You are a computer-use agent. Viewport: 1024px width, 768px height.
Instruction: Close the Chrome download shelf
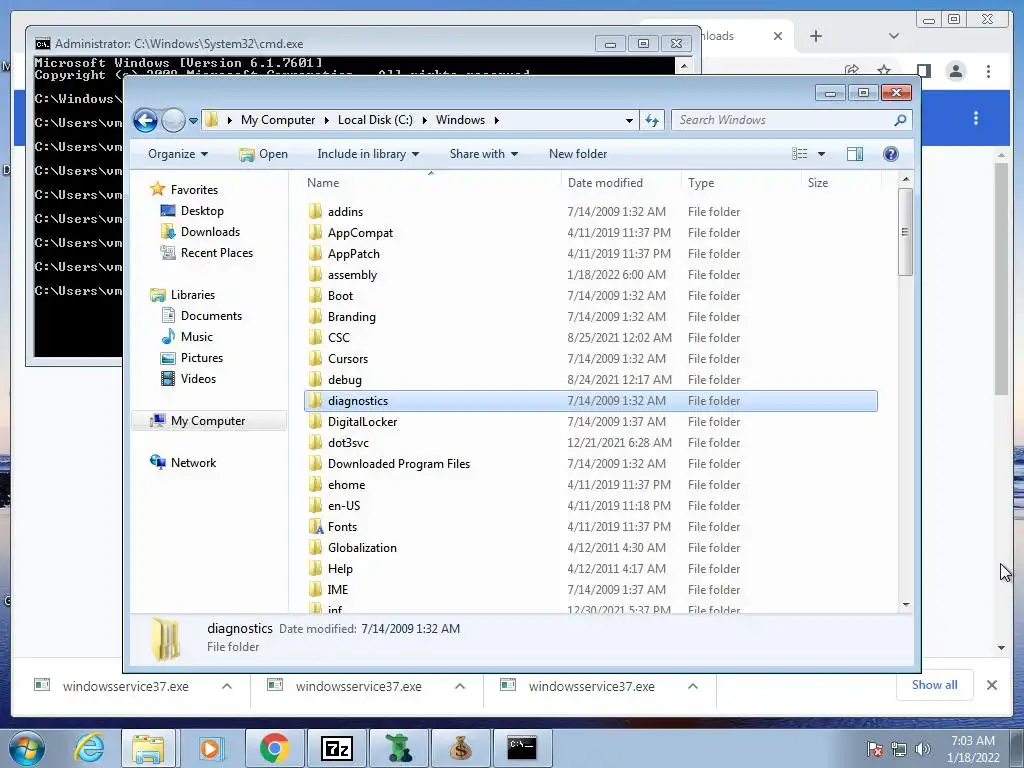[991, 685]
